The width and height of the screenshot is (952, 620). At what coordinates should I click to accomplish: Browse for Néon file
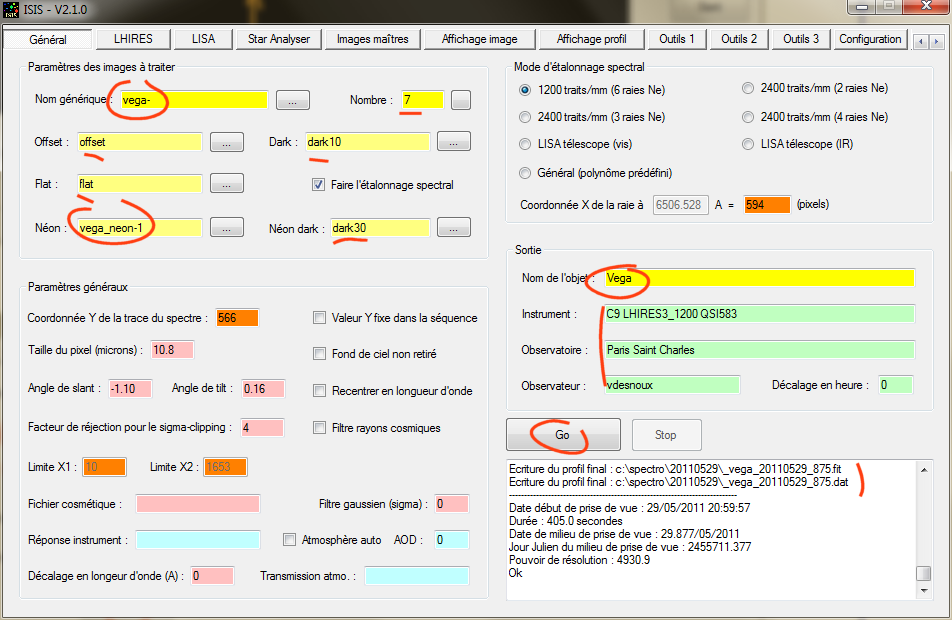pyautogui.click(x=226, y=228)
